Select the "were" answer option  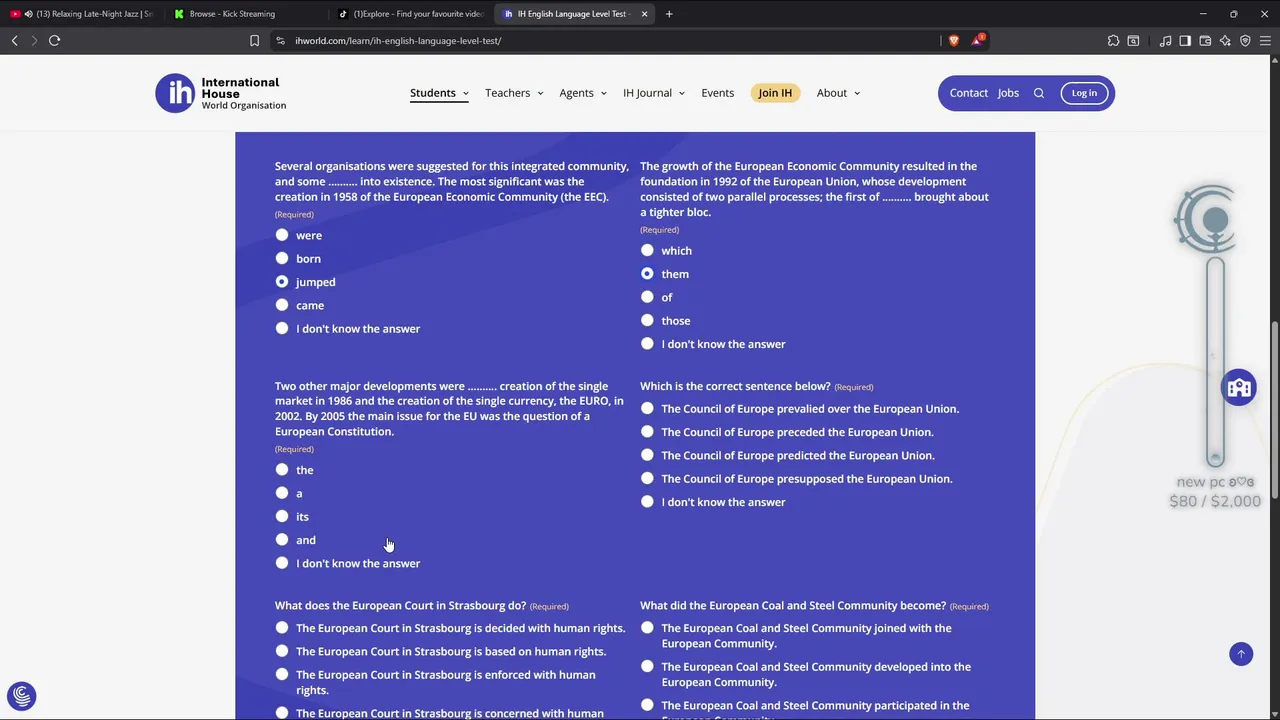point(282,235)
